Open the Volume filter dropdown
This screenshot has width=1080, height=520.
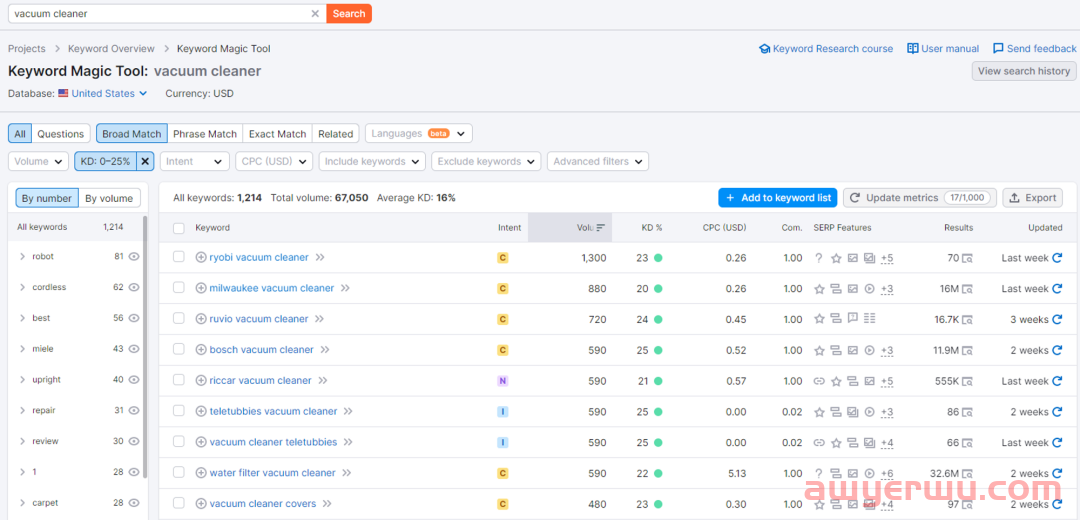click(x=39, y=161)
